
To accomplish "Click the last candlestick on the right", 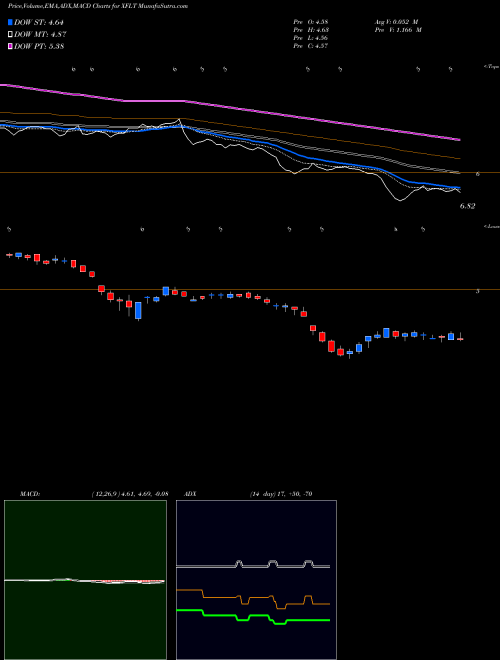I will pyautogui.click(x=460, y=337).
